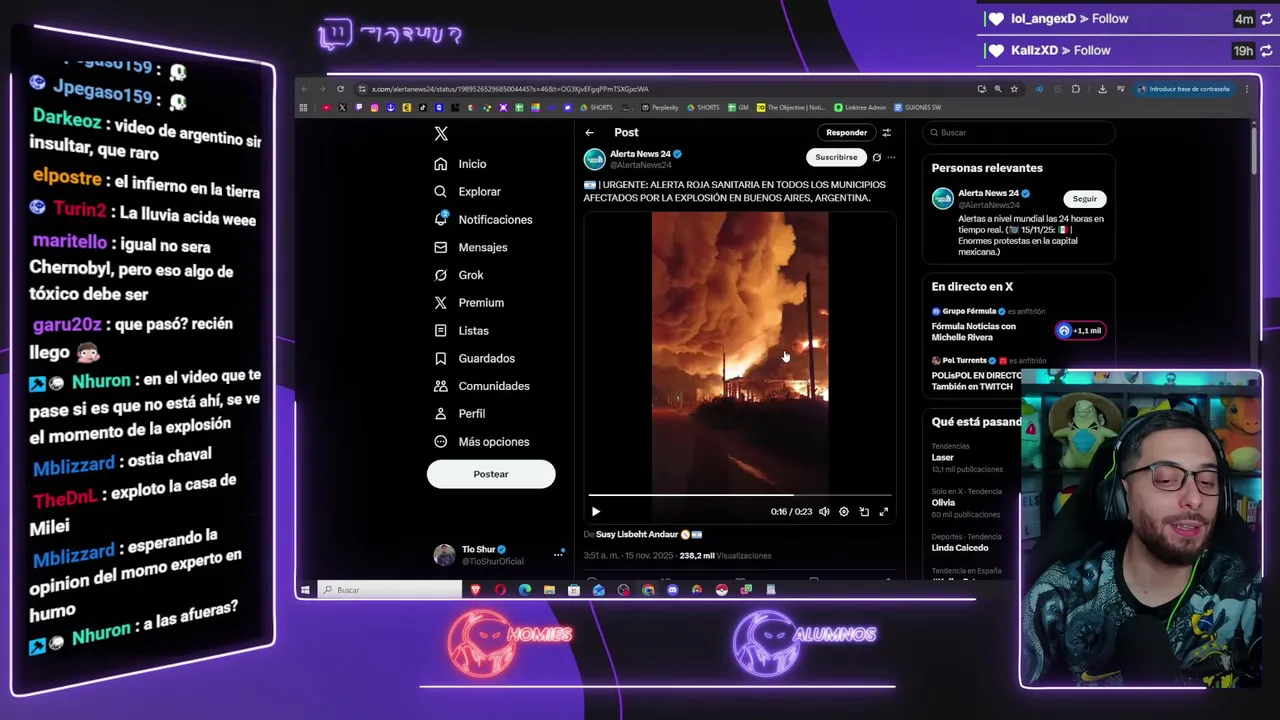Open the Linda Caicedo trending topic
1280x720 pixels.
[960, 548]
